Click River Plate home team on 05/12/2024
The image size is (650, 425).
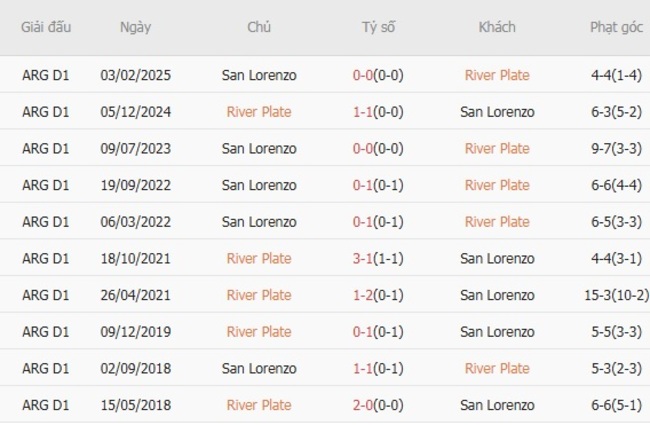point(259,112)
